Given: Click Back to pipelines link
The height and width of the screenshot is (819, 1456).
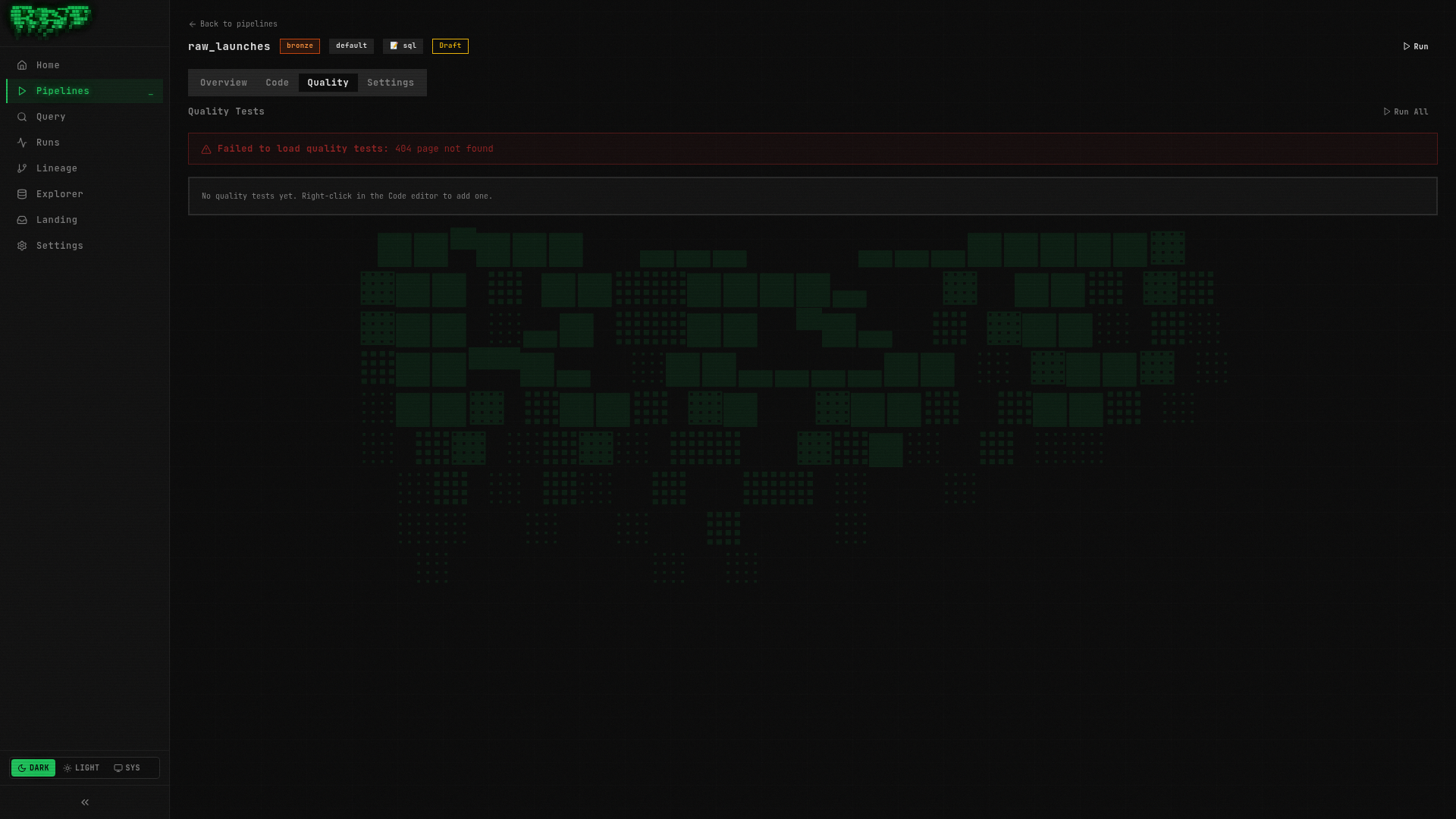Looking at the screenshot, I should tap(233, 24).
